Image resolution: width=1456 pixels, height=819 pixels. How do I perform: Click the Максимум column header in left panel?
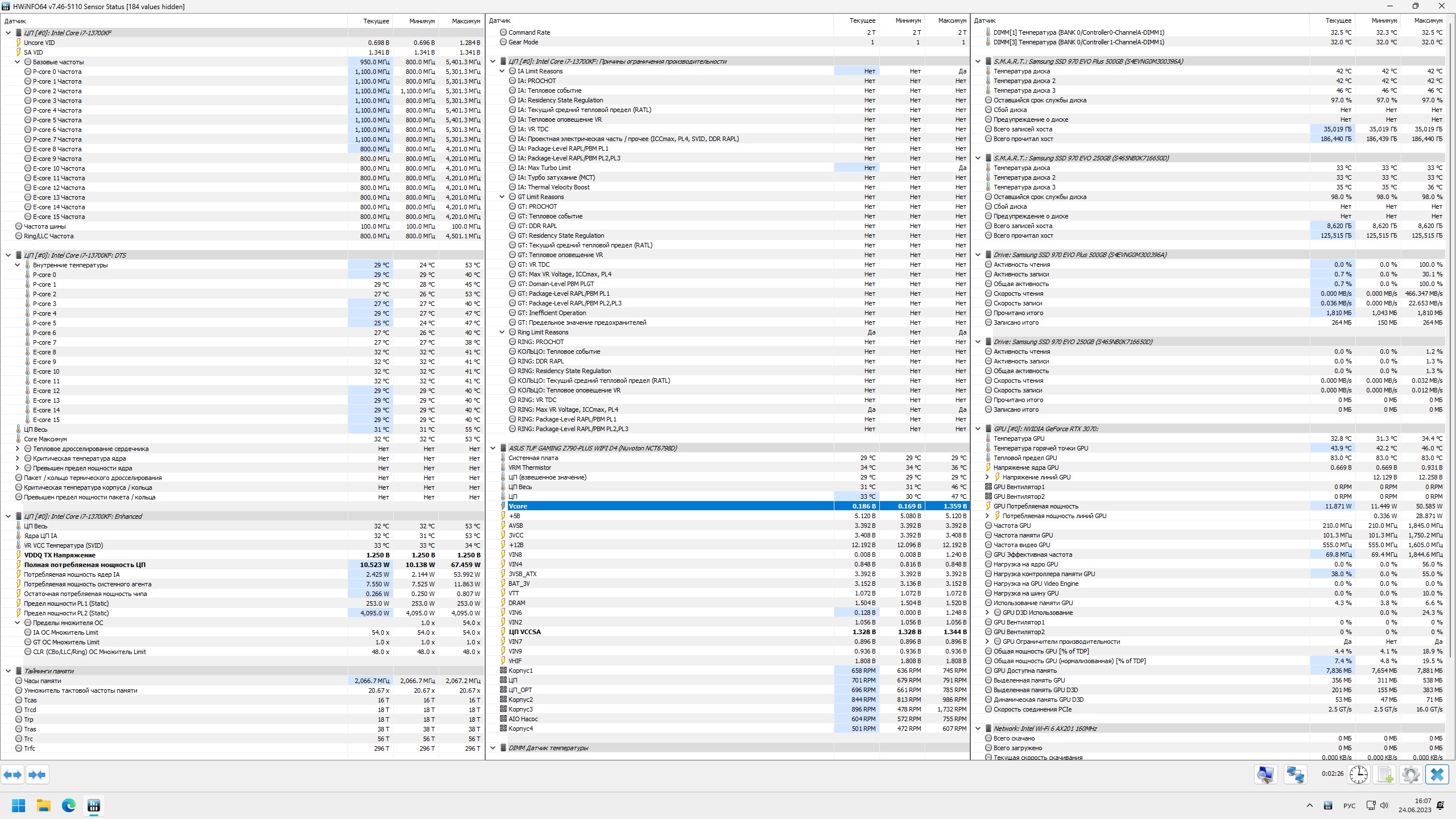[x=465, y=21]
